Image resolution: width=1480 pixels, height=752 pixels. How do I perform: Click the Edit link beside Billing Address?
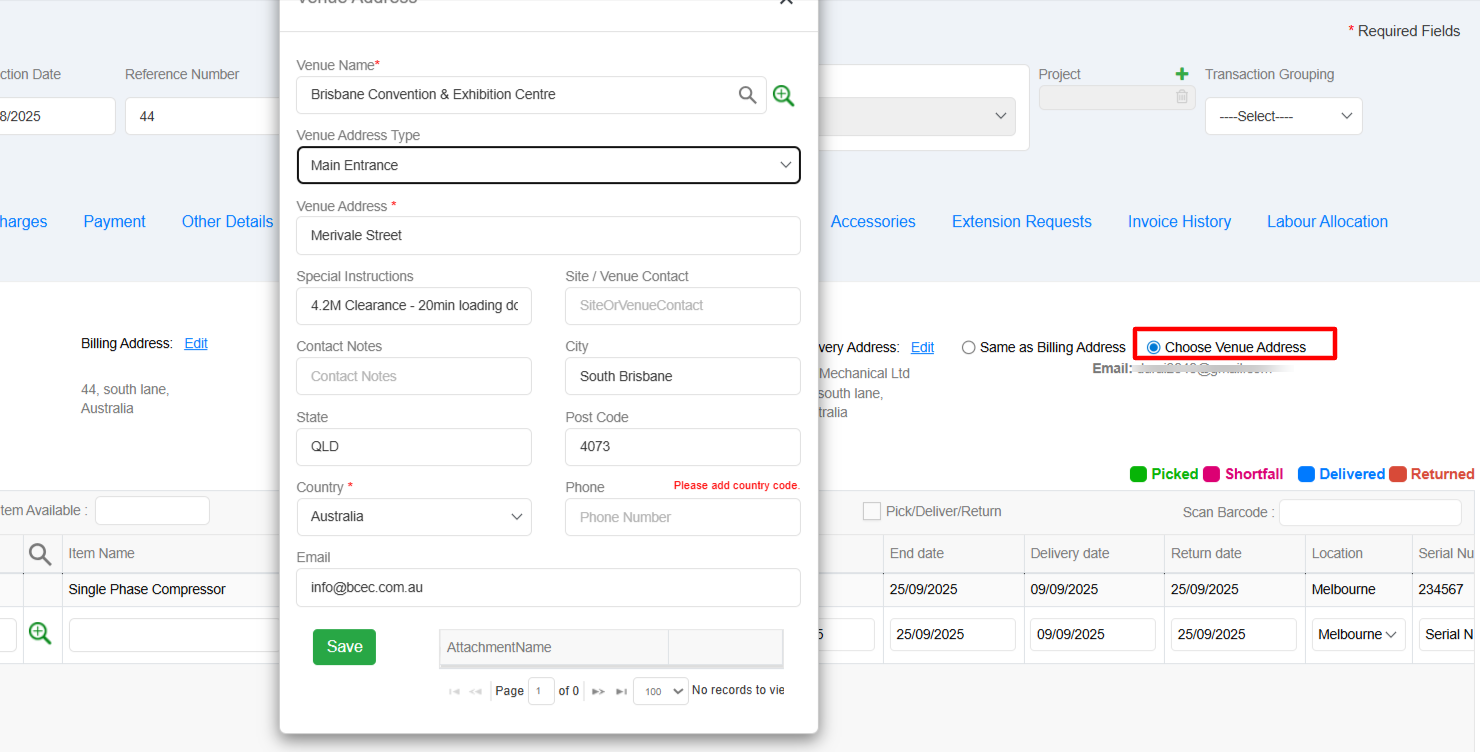pos(196,344)
